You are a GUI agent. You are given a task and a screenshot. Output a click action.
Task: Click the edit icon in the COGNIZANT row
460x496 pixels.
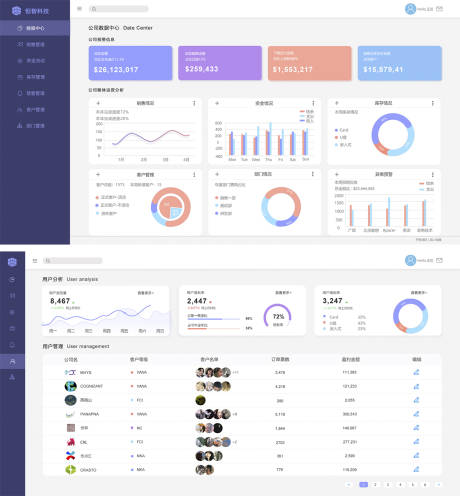pyautogui.click(x=416, y=386)
